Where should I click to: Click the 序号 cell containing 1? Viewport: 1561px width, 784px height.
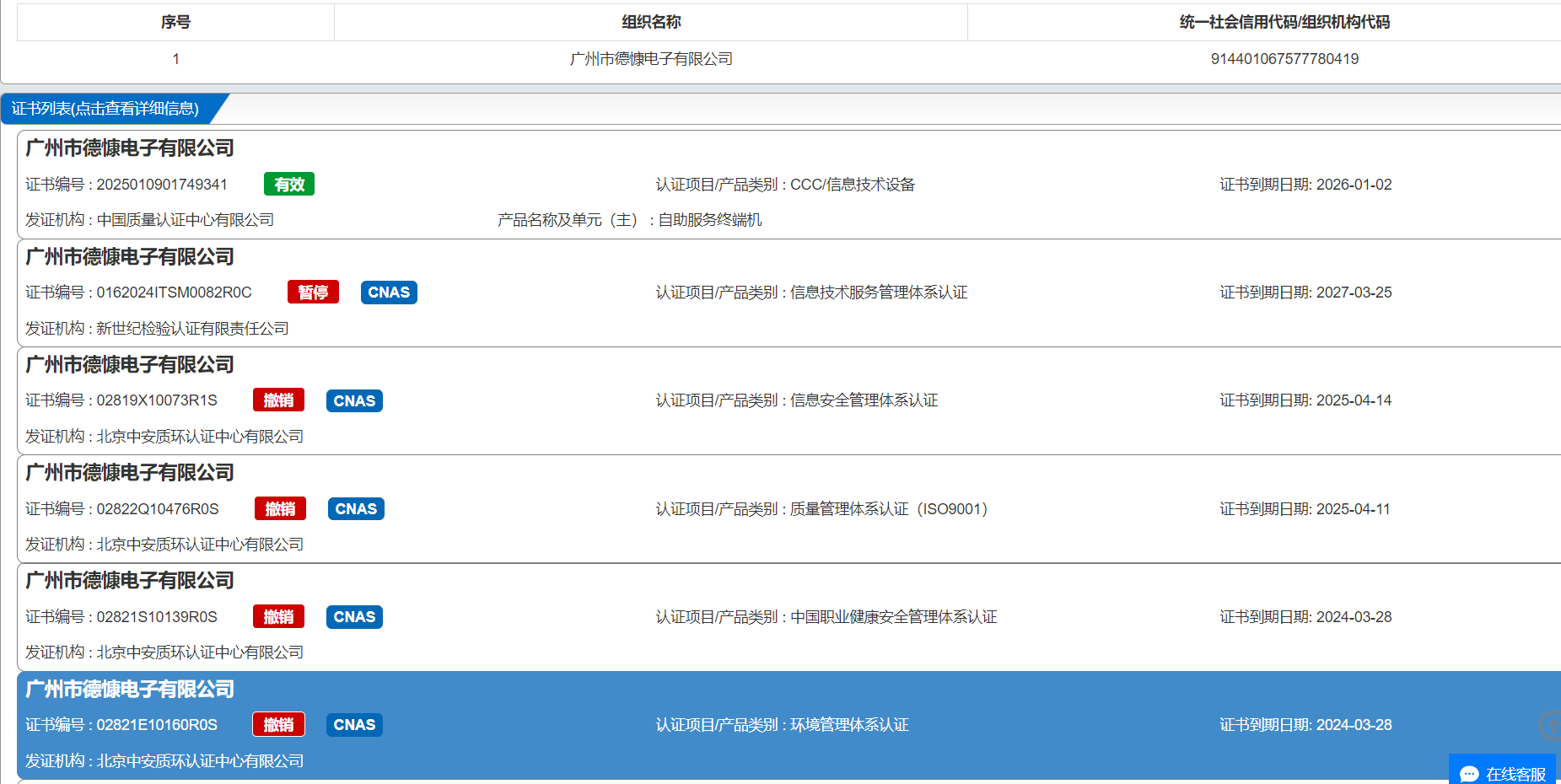click(x=175, y=59)
